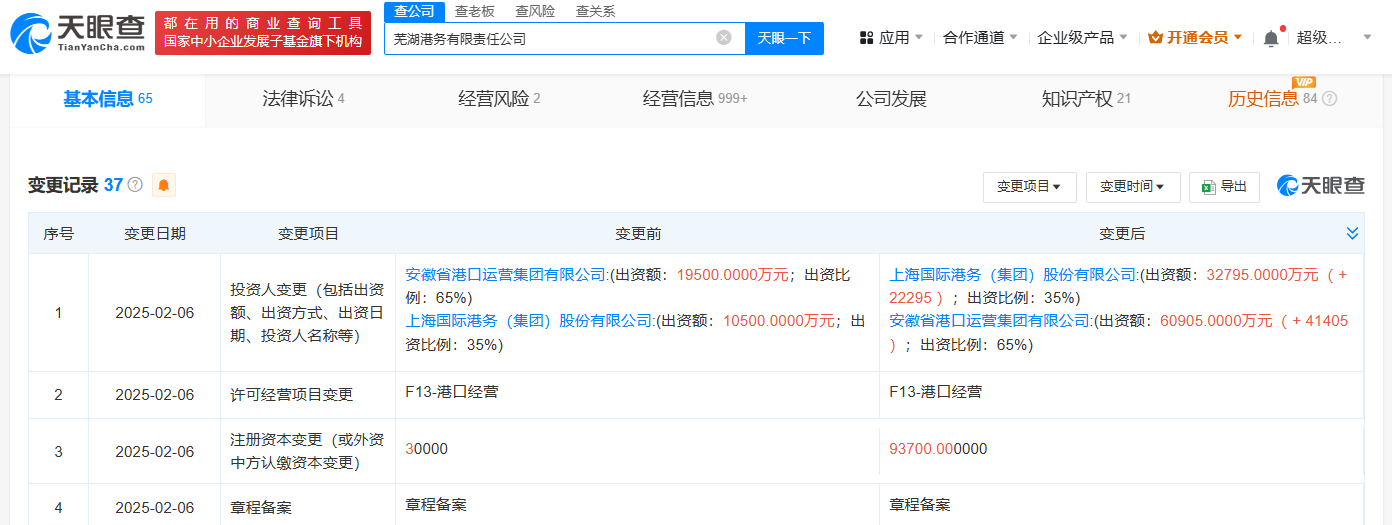Click 注册资本变更 item in row 3
Screen dimensions: 1392x525
coord(307,451)
